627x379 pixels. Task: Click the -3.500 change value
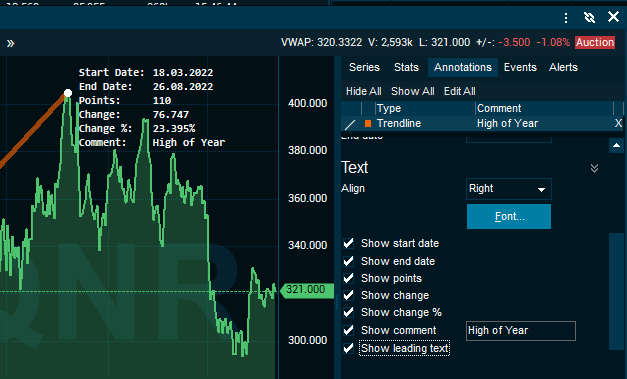[514, 42]
